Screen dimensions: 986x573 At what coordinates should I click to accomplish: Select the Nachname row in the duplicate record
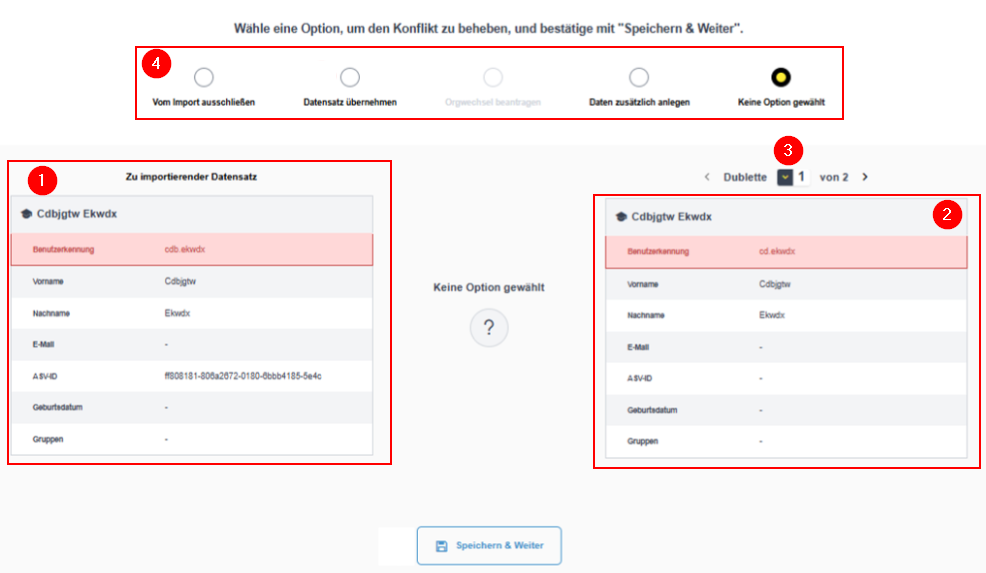pos(786,315)
